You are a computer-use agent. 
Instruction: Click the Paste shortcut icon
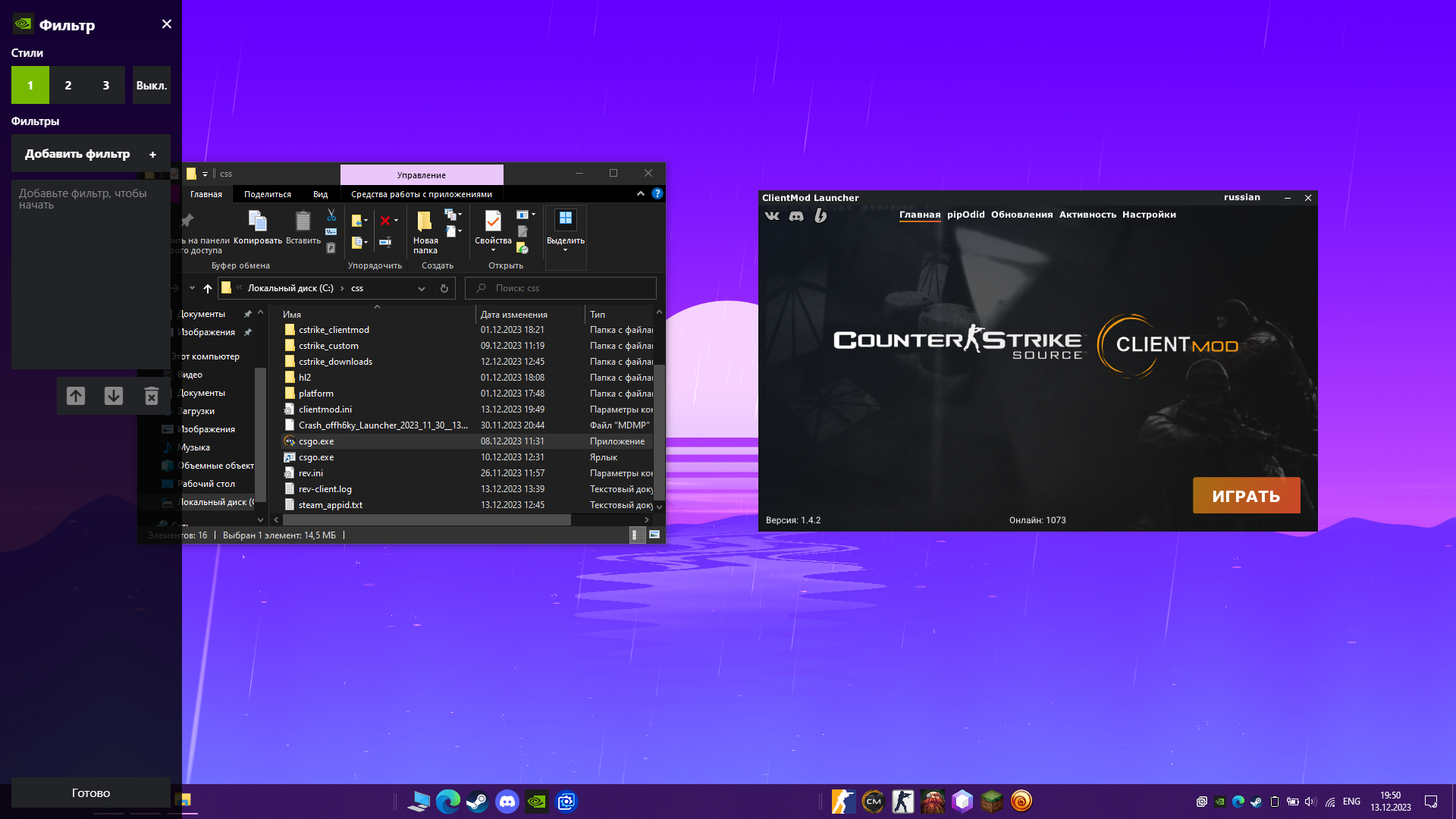tap(331, 247)
